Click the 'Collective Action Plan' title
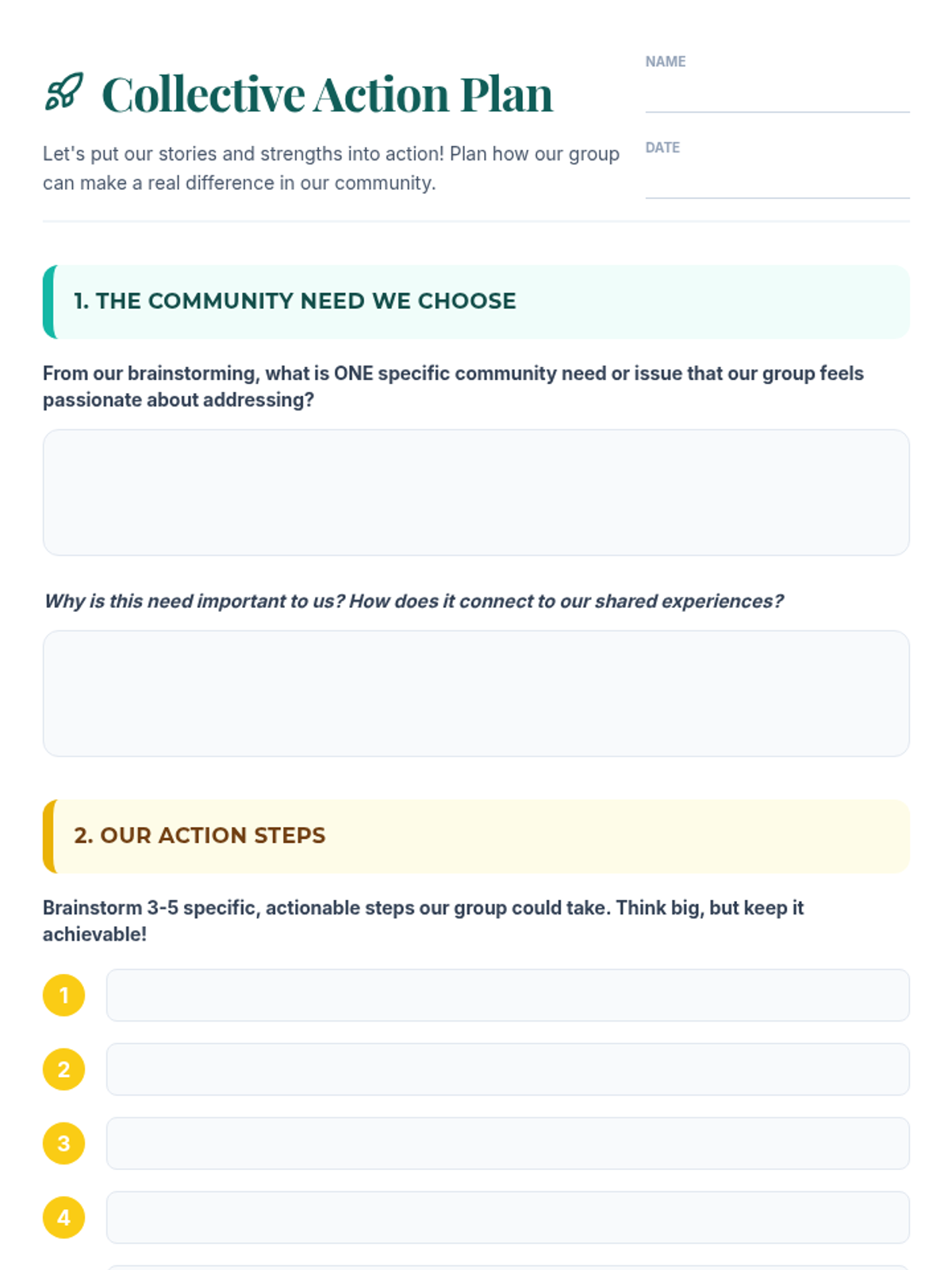The image size is (952, 1270). 327,94
